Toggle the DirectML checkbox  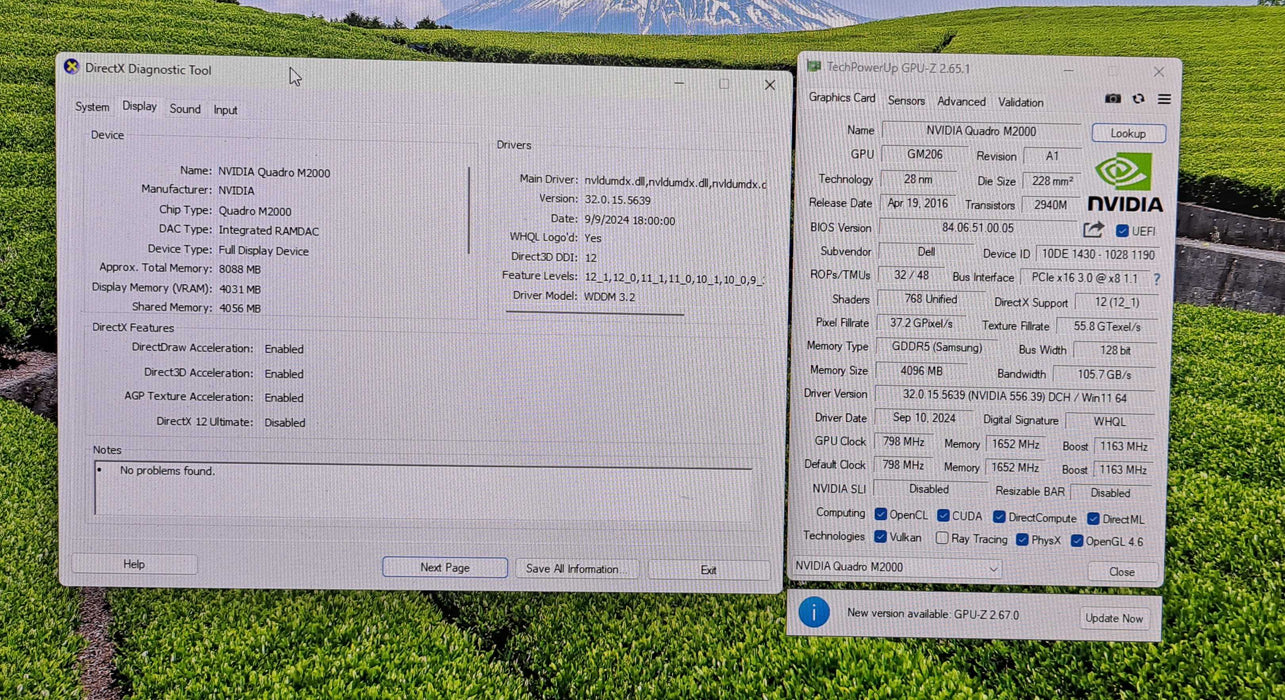1093,519
